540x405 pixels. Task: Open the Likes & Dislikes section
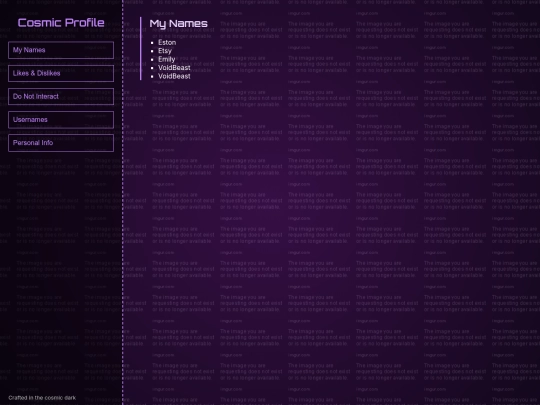tap(61, 73)
